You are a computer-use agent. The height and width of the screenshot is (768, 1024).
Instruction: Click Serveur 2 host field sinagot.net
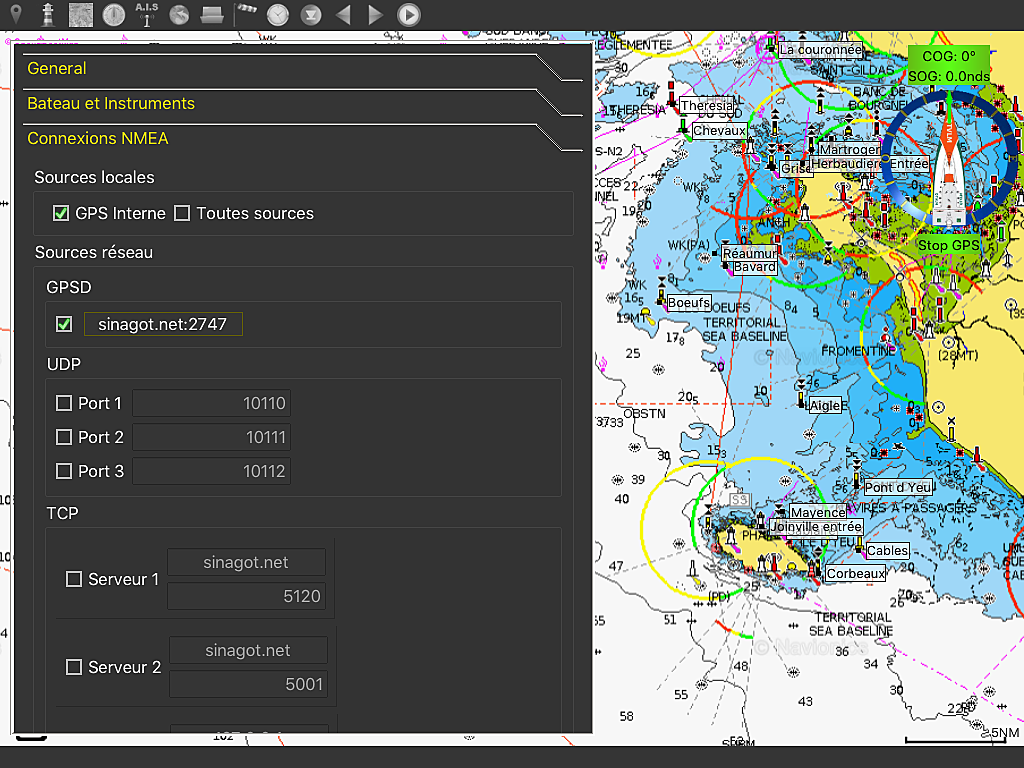(x=248, y=650)
